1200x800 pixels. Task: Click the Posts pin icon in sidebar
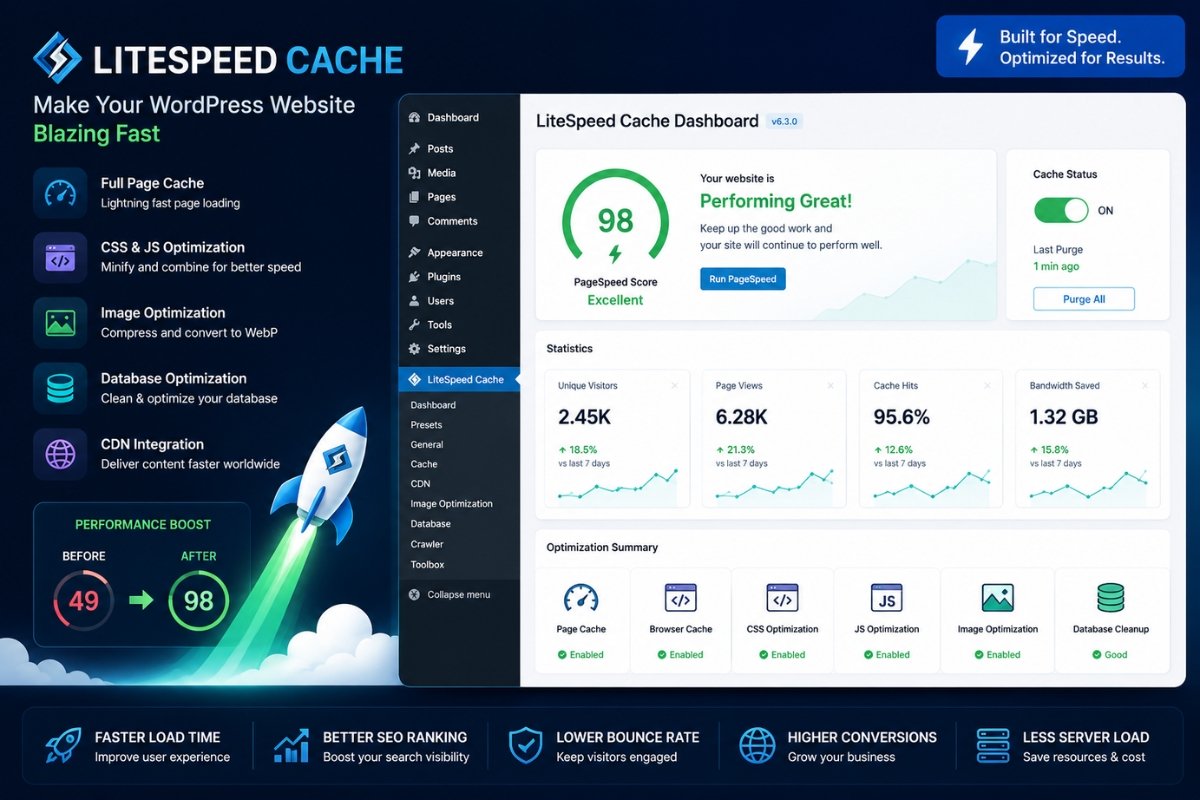[x=414, y=148]
